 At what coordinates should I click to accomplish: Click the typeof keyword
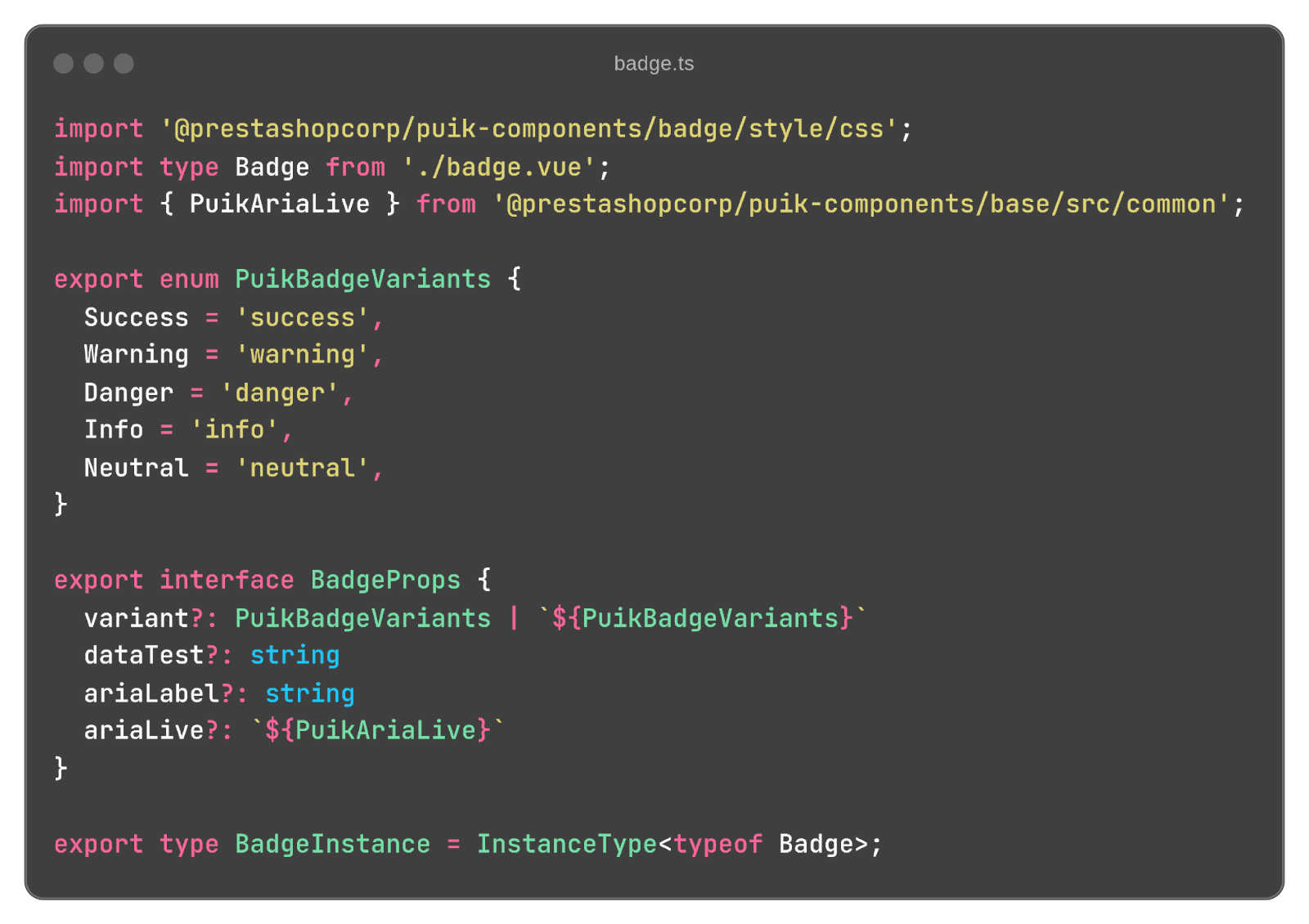(717, 844)
